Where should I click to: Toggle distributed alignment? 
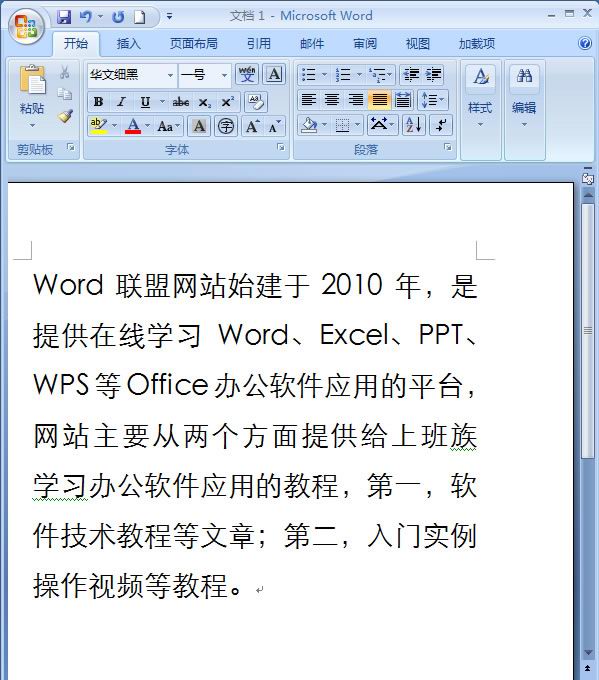pyautogui.click(x=403, y=100)
